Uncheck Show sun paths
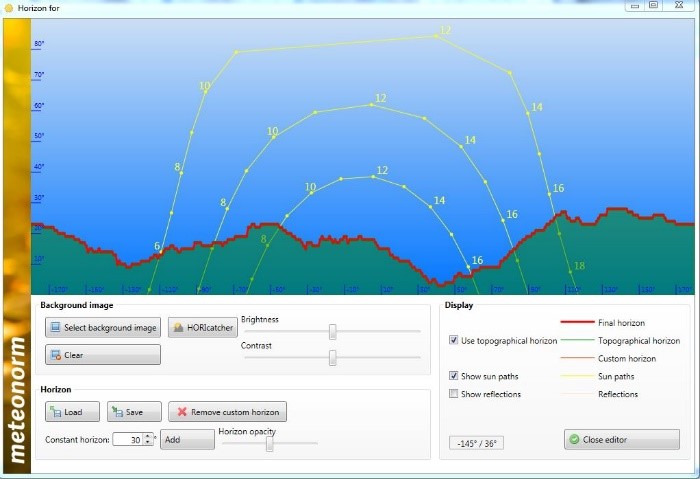700x479 pixels. [454, 376]
